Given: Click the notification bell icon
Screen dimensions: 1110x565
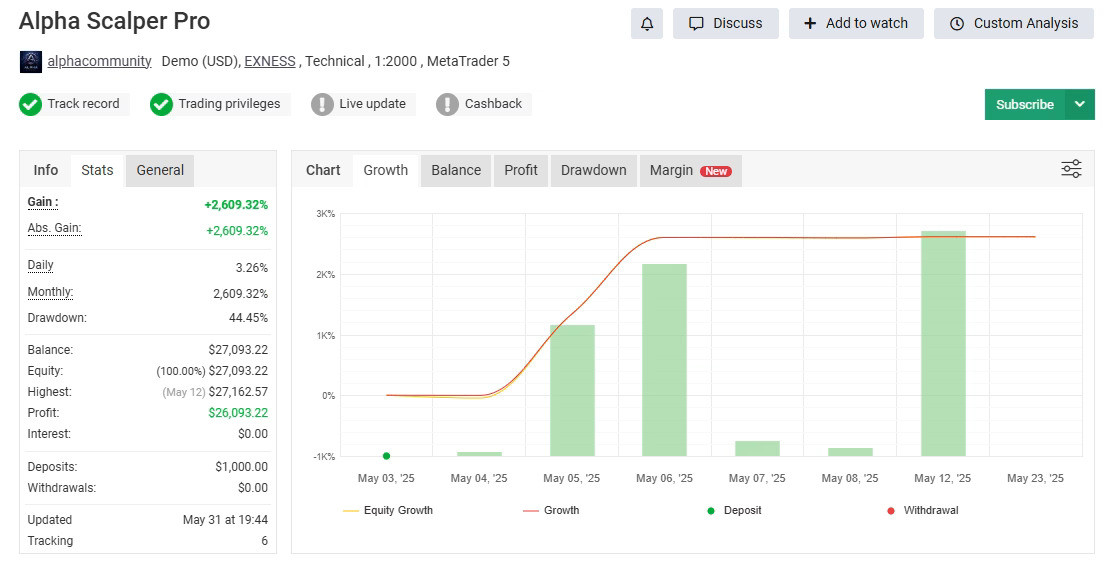Looking at the screenshot, I should tap(647, 24).
